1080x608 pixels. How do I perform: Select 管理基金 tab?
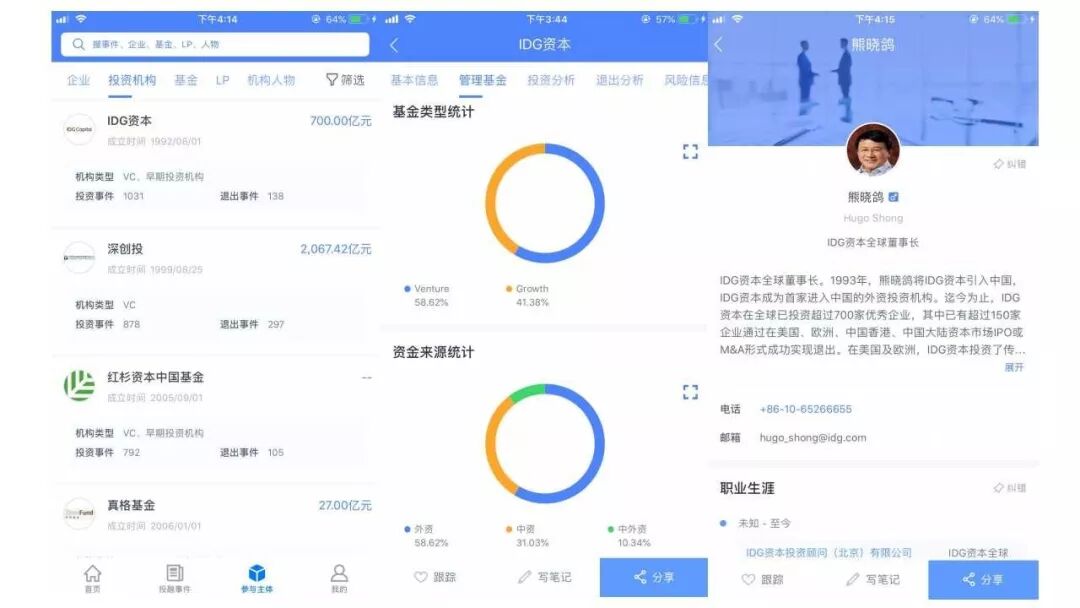coord(482,80)
